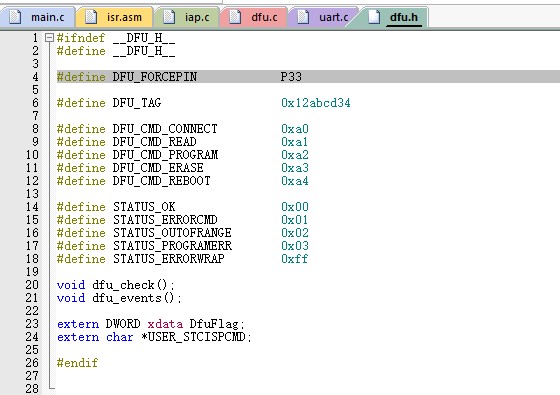Click DFU_CMD_READ macro name
This screenshot has width=560, height=395.
154,142
